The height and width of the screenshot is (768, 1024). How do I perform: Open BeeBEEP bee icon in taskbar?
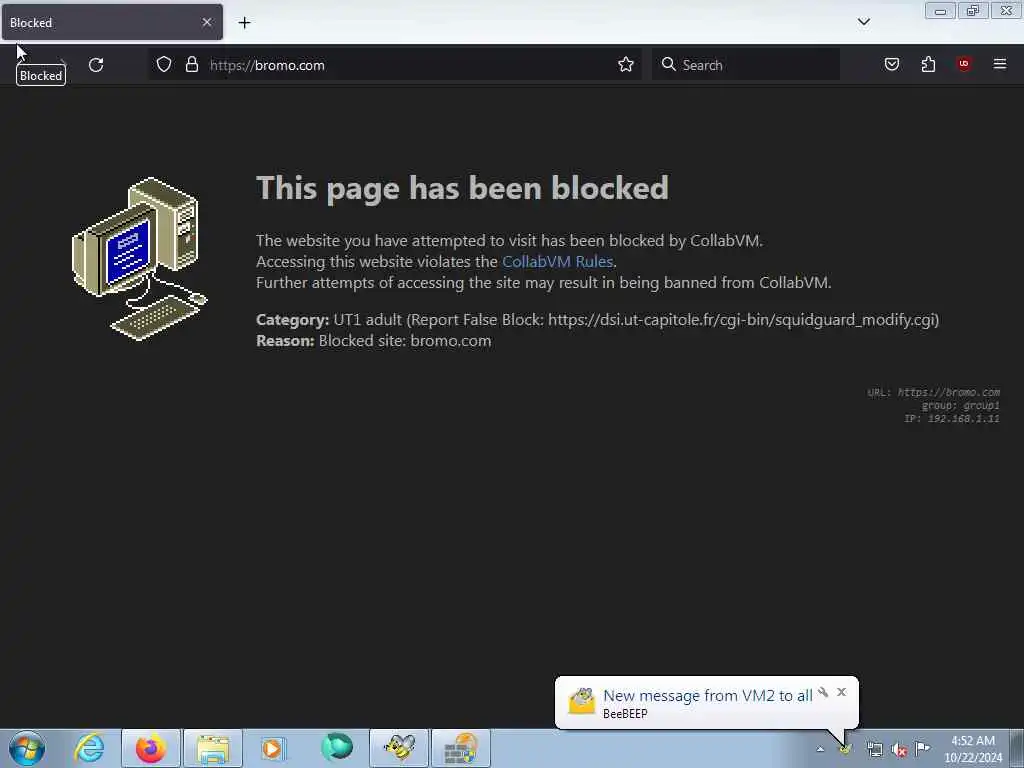pos(399,748)
